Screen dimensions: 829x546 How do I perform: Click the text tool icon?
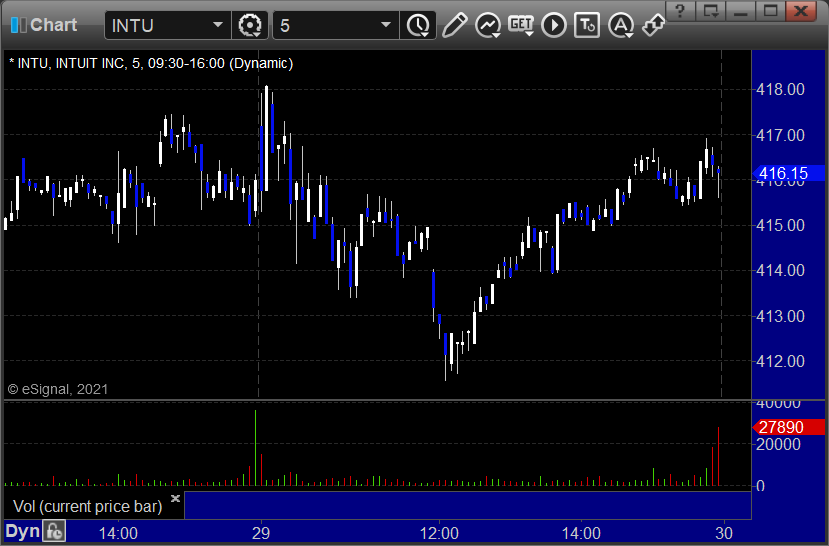(x=587, y=25)
